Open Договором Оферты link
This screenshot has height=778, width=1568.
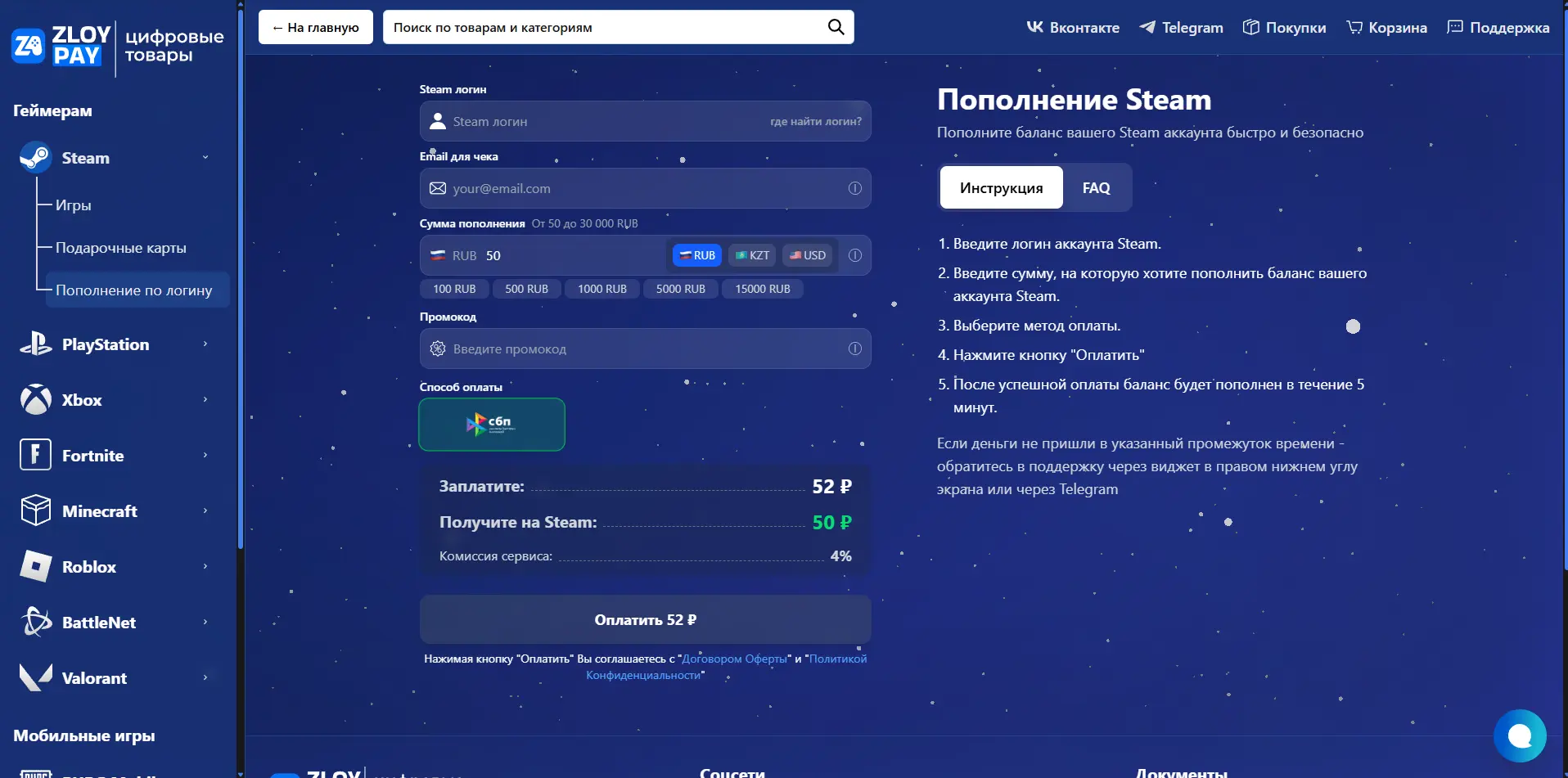pos(735,659)
